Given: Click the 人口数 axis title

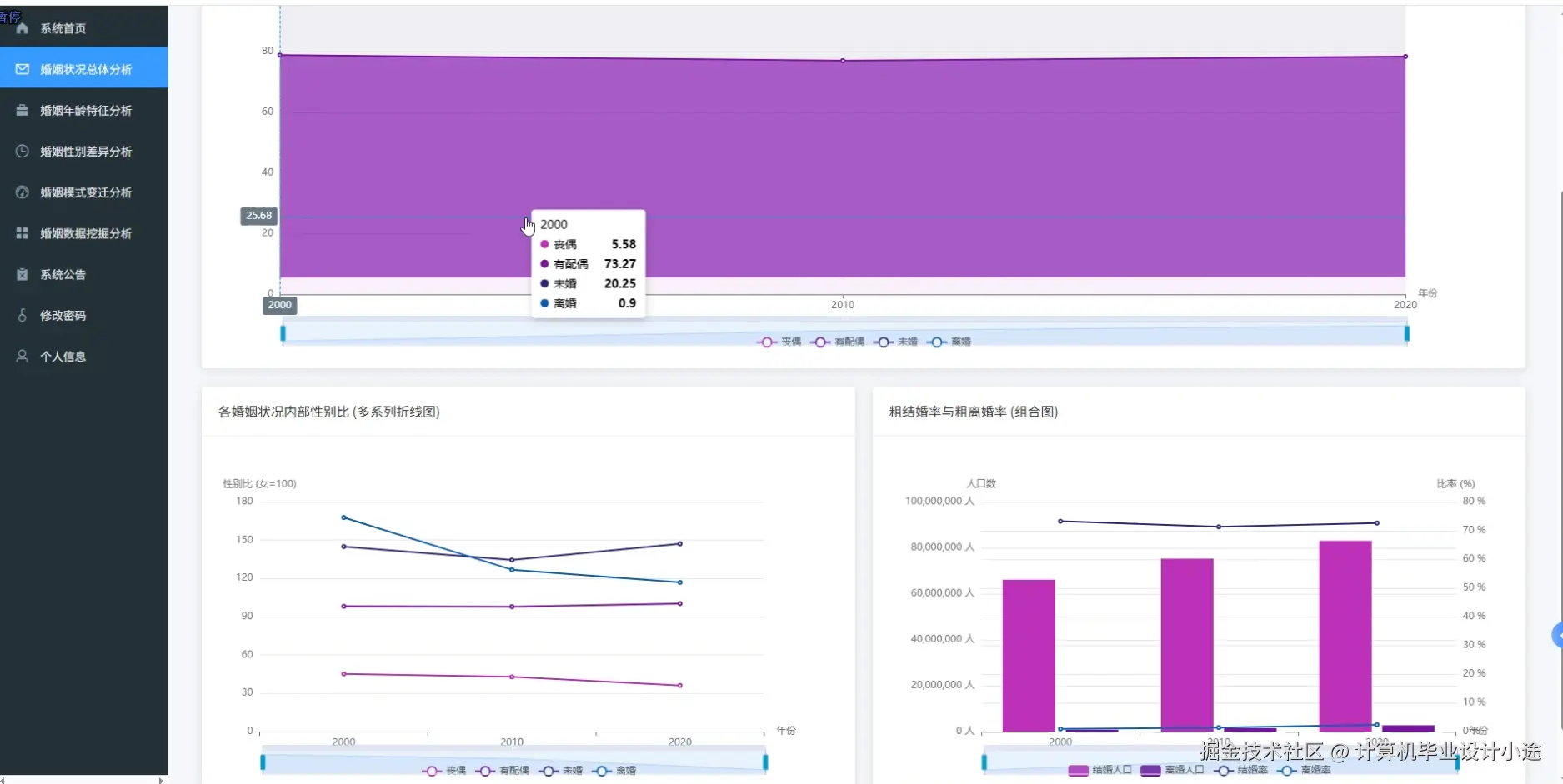Looking at the screenshot, I should (981, 483).
